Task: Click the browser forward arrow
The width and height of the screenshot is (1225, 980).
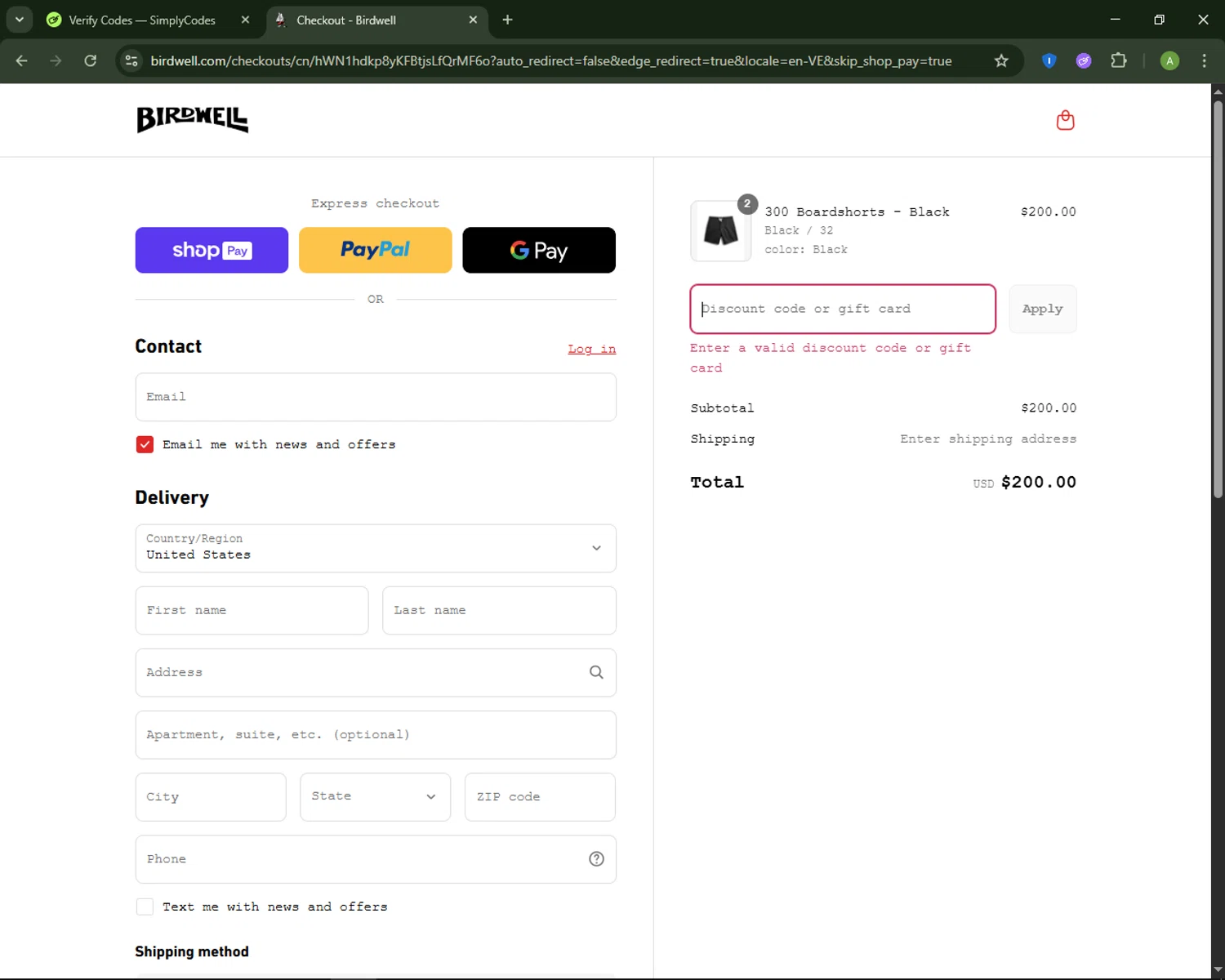Action: point(56,60)
